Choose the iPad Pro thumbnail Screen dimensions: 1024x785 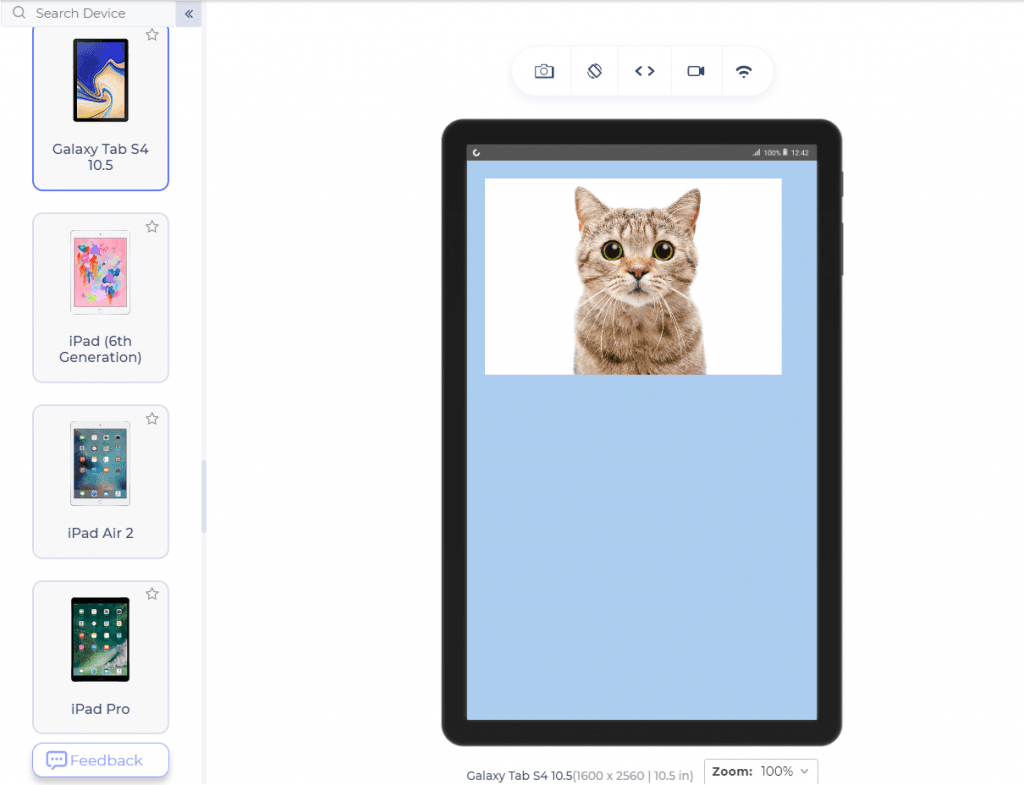[x=101, y=639]
